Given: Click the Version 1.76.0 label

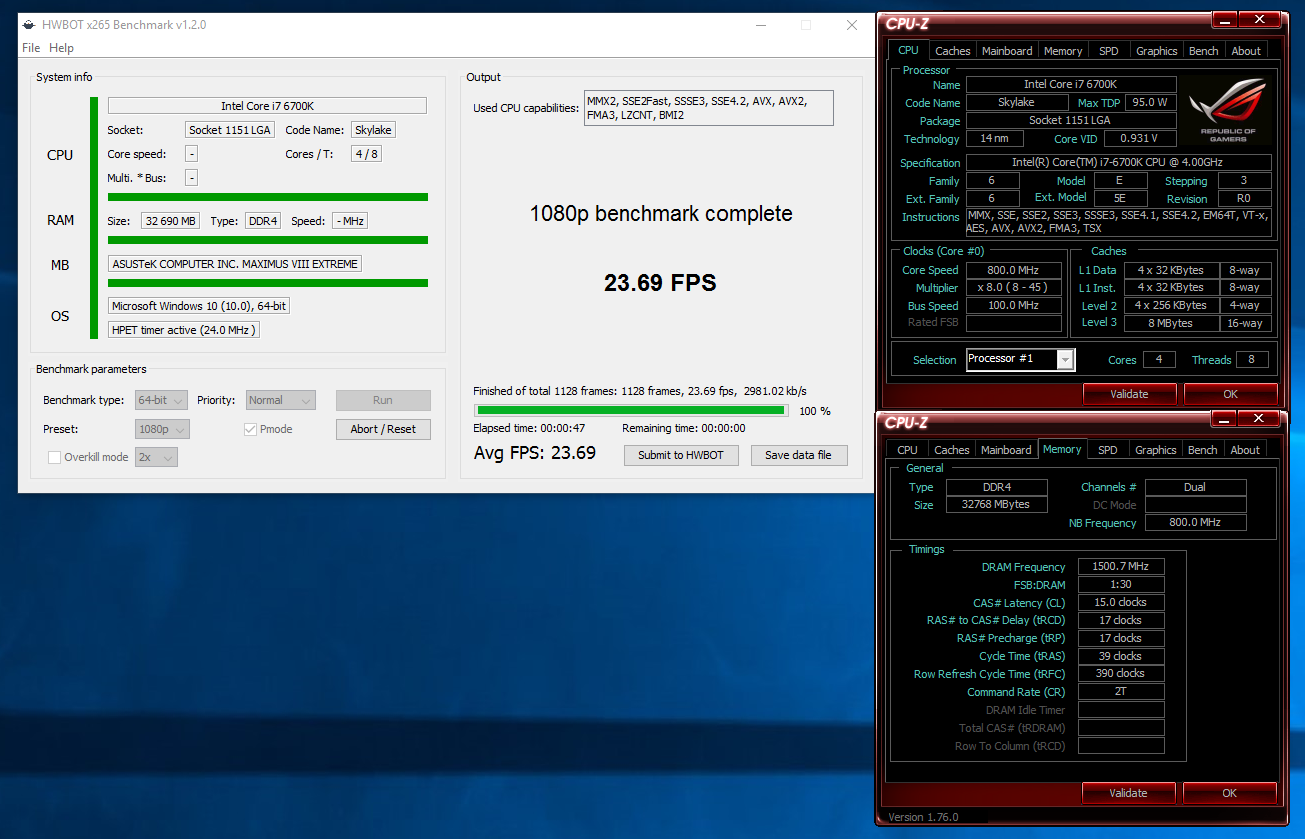Looking at the screenshot, I should 923,817.
